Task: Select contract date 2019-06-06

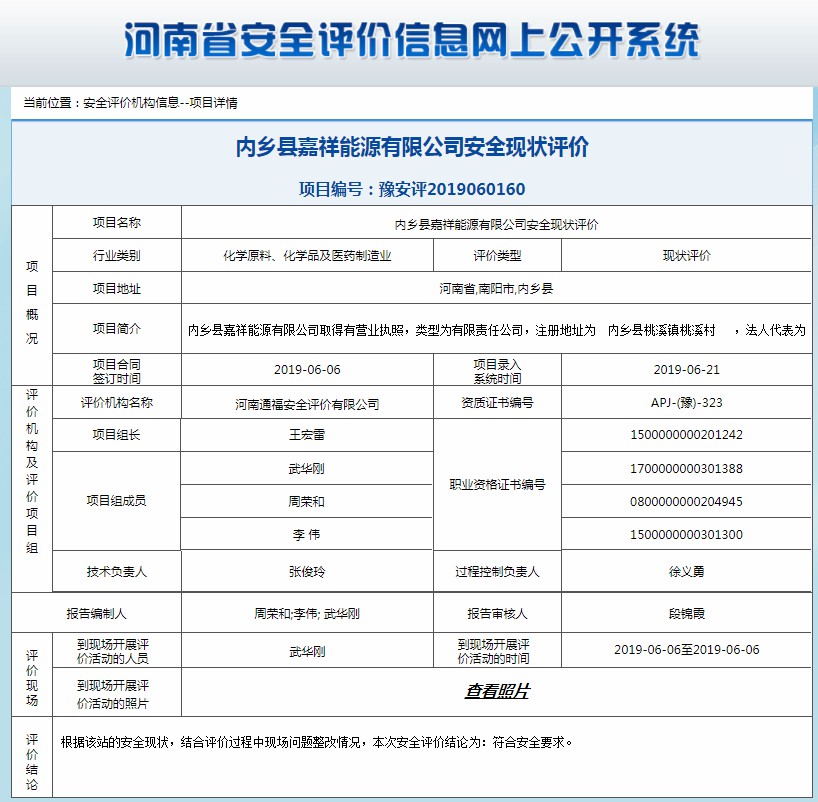Action: [307, 370]
